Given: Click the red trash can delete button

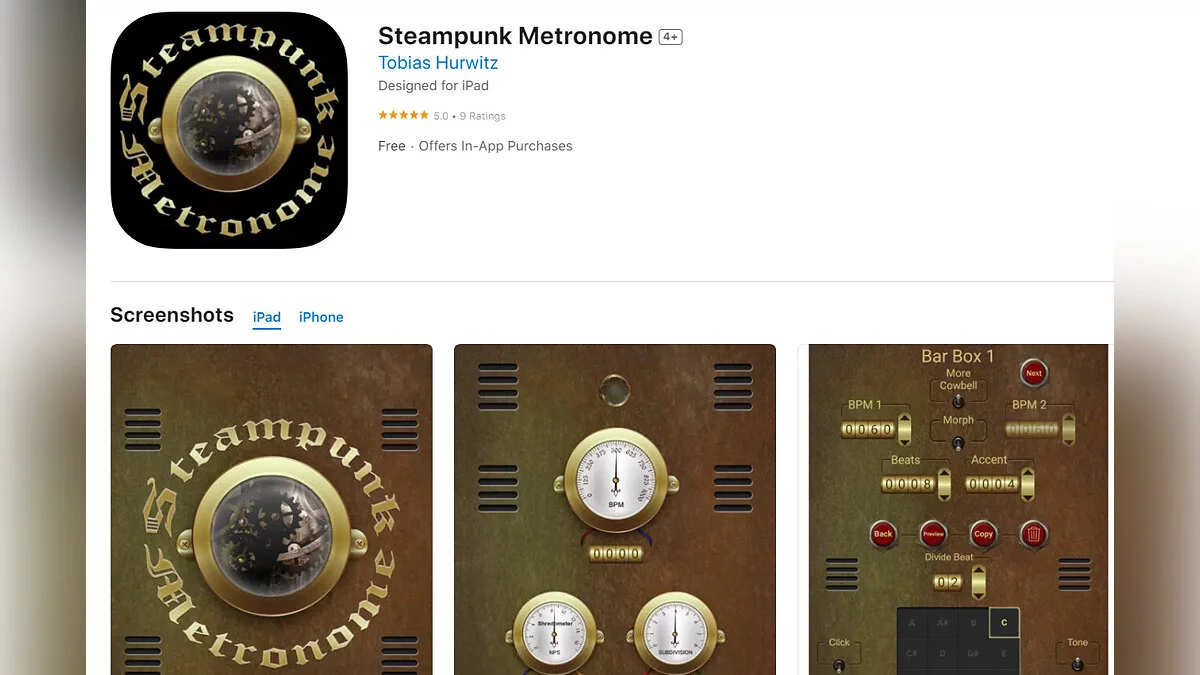Looking at the screenshot, I should (x=1034, y=533).
